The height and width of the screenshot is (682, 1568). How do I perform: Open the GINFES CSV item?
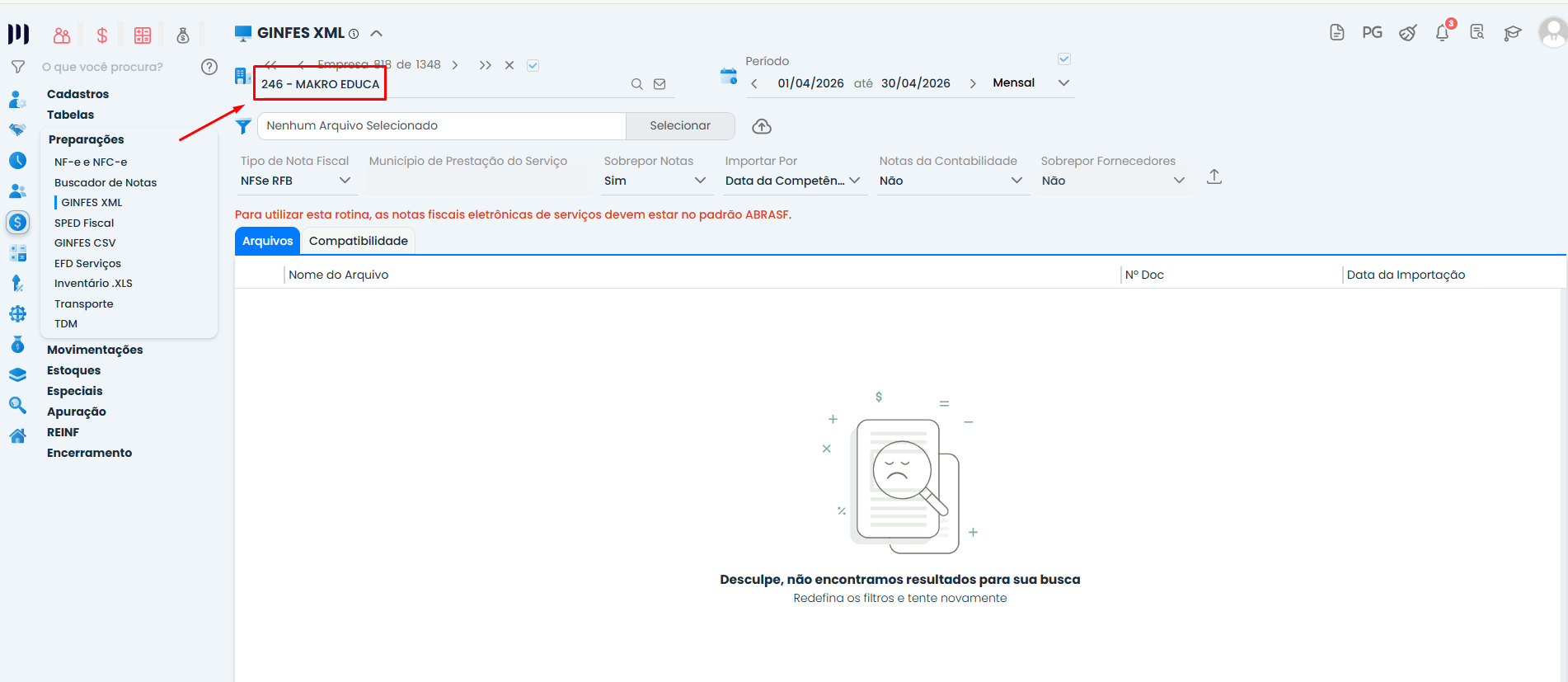[x=85, y=242]
